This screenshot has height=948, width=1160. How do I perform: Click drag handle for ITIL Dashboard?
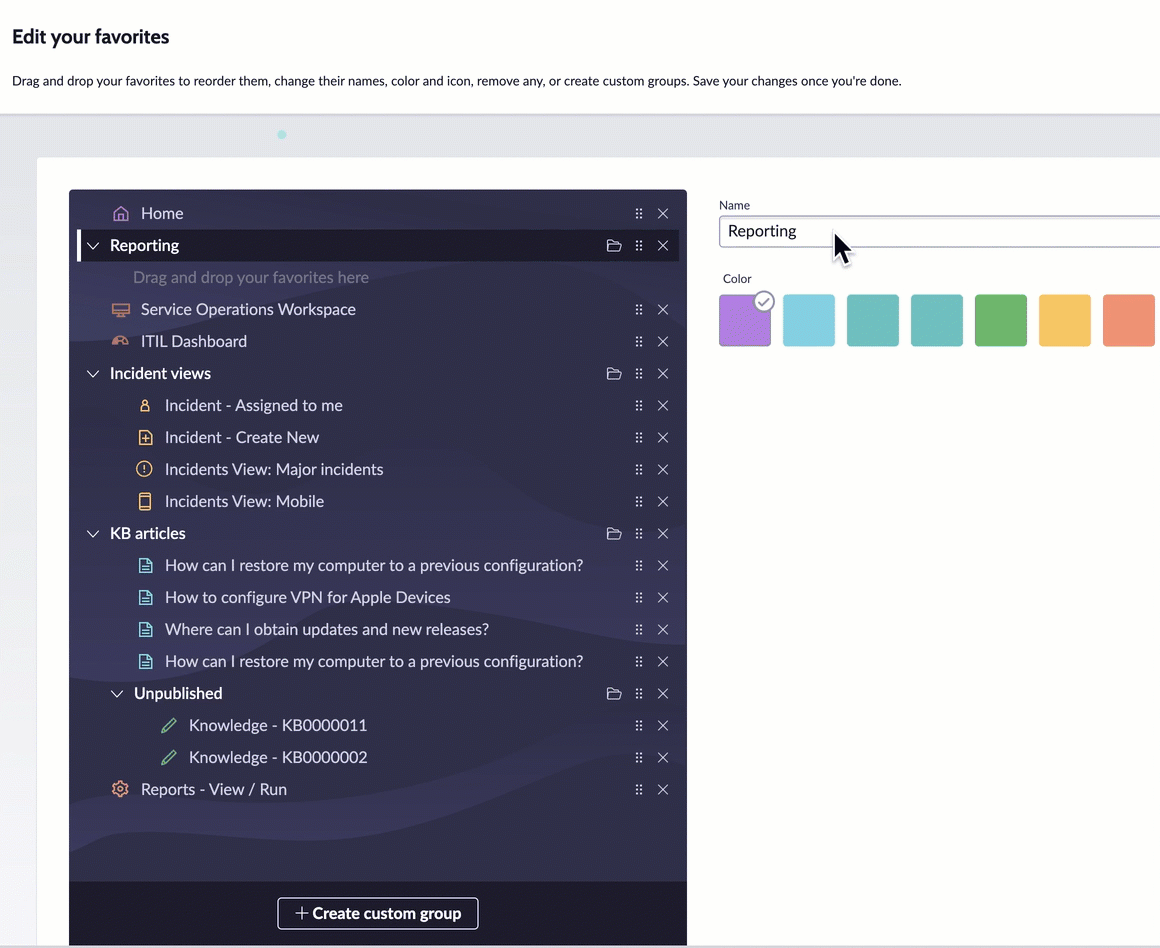[x=638, y=341]
